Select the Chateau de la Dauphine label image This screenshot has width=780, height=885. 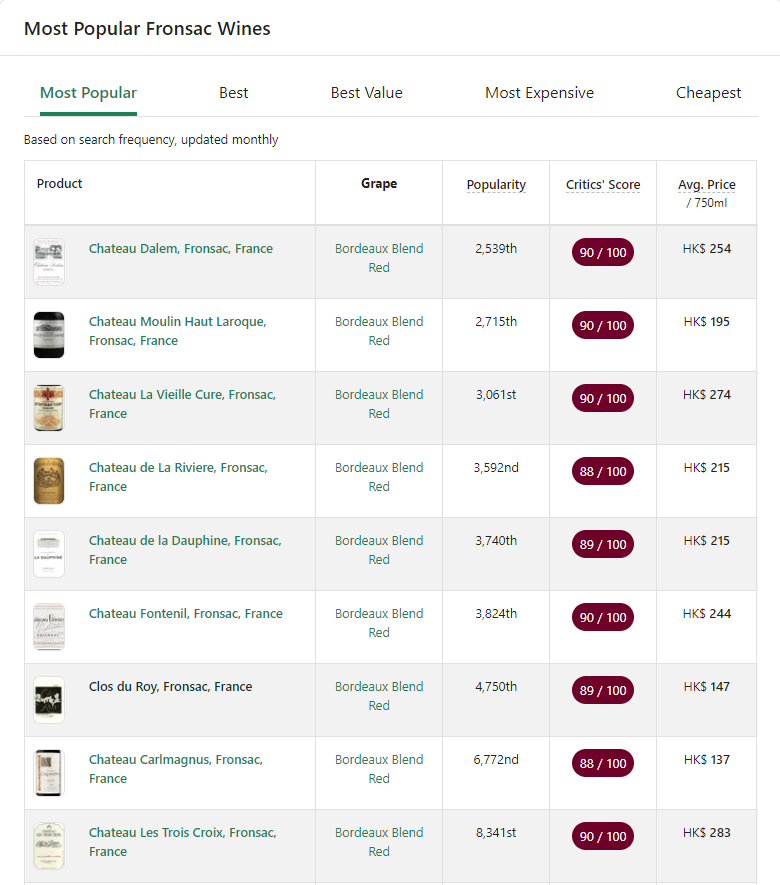click(49, 554)
